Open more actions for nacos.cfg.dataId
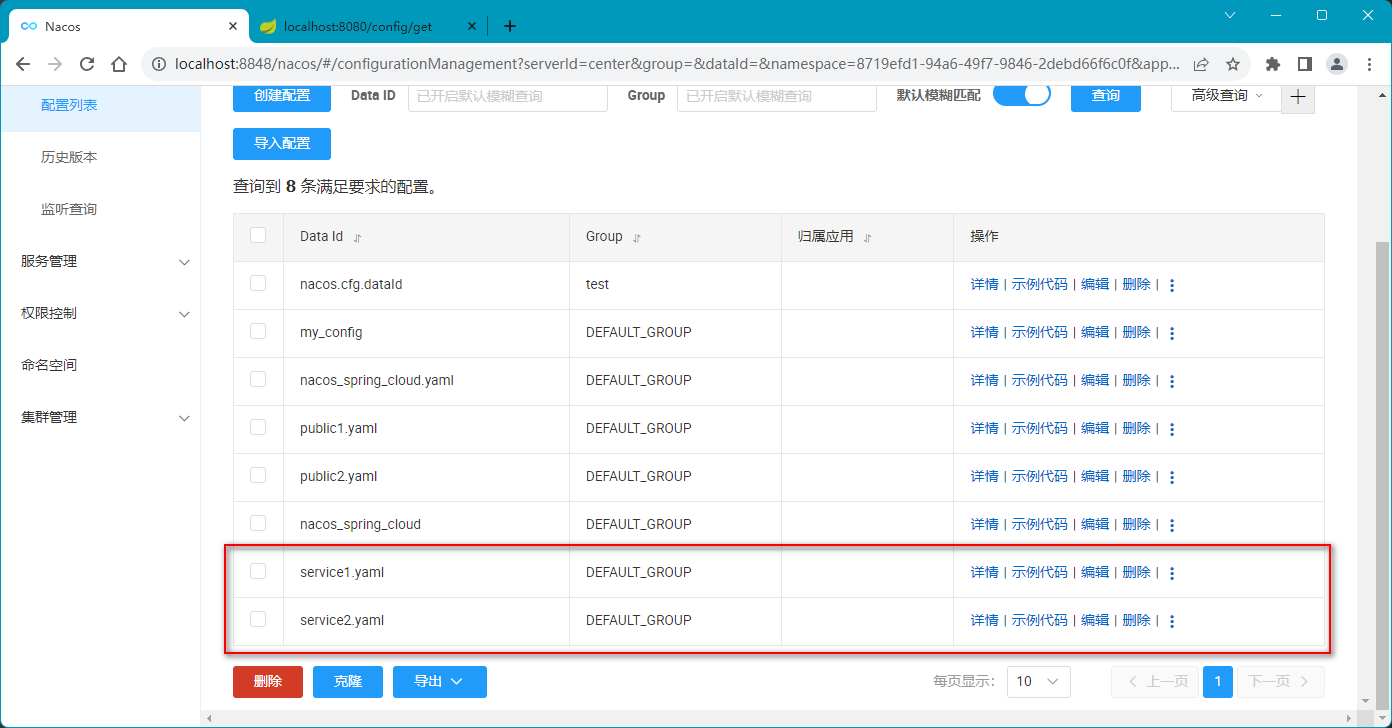The width and height of the screenshot is (1392, 728). click(x=1172, y=285)
